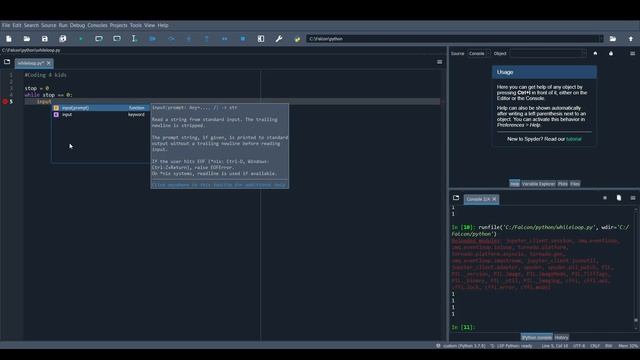Image resolution: width=640 pixels, height=360 pixels.
Task: Click here for additional help link
Action: pyautogui.click(x=219, y=185)
